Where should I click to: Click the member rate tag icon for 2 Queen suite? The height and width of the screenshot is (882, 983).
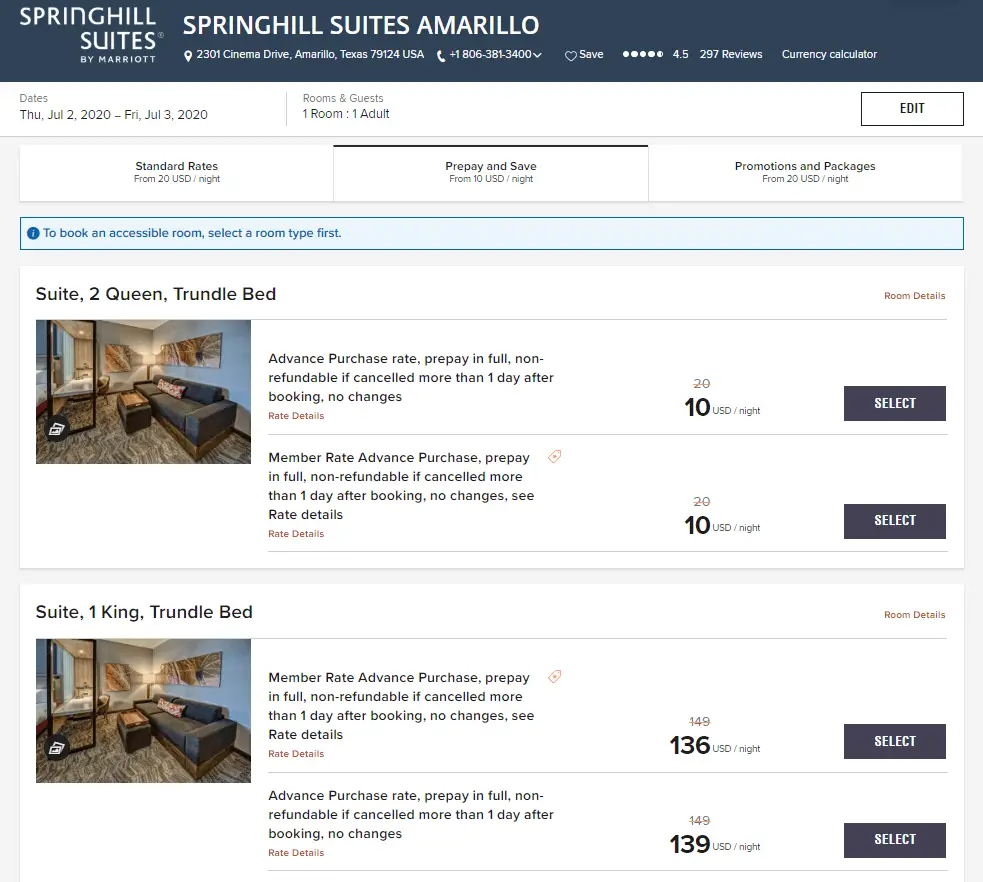555,457
